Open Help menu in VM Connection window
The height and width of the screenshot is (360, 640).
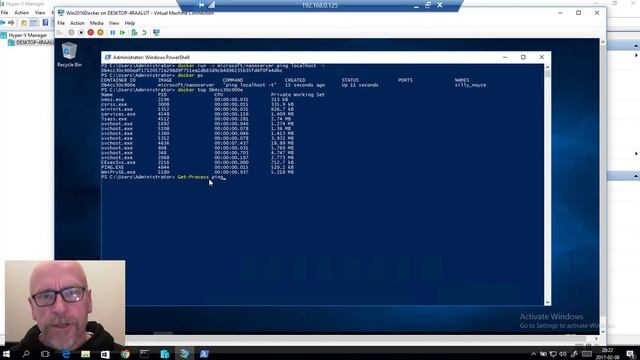click(x=130, y=23)
